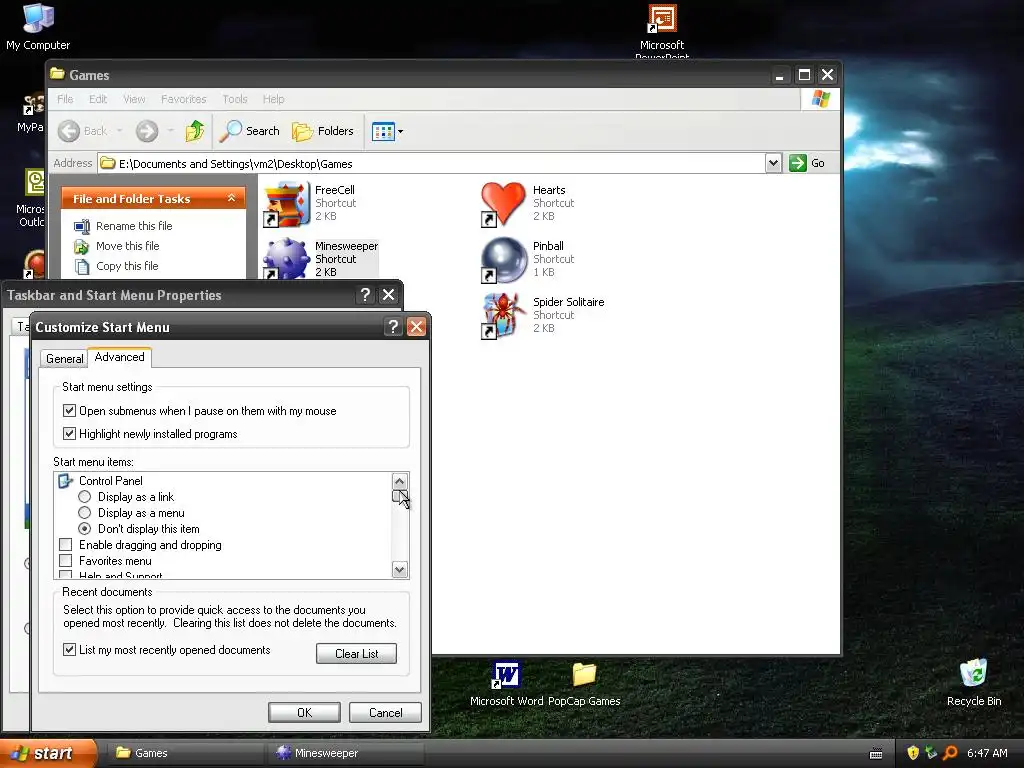
Task: Toggle Open submenus when I pause checkbox
Action: click(x=69, y=411)
